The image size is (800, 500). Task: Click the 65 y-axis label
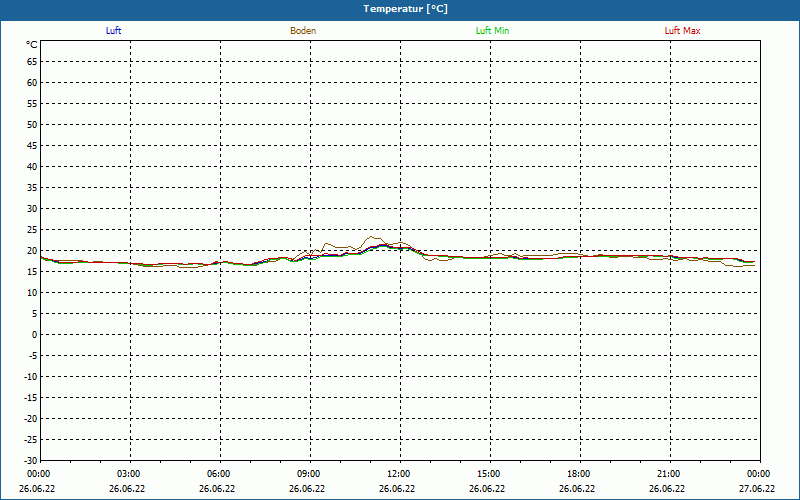pyautogui.click(x=32, y=62)
